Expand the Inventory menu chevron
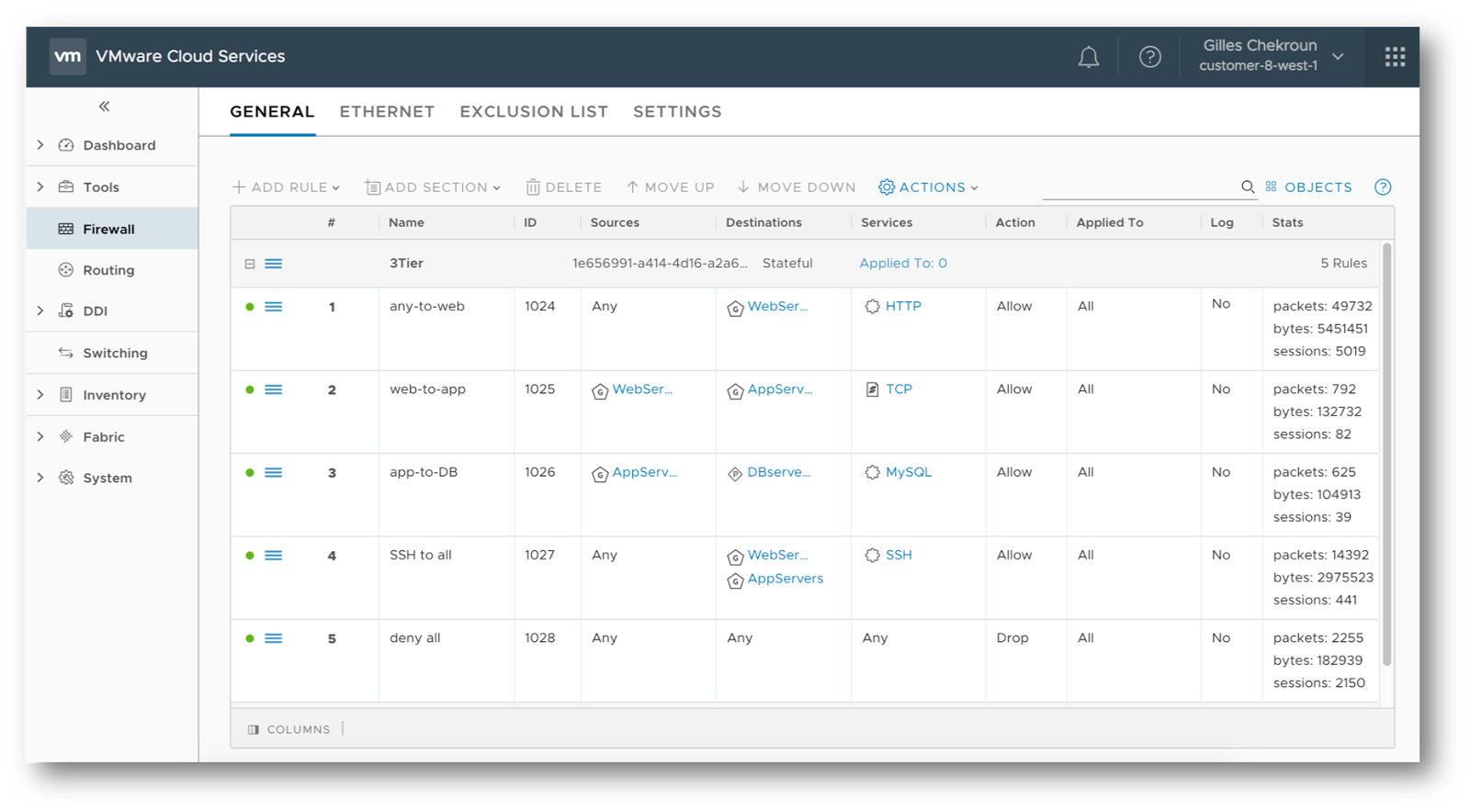Viewport: 1470px width, 812px height. pyautogui.click(x=40, y=395)
